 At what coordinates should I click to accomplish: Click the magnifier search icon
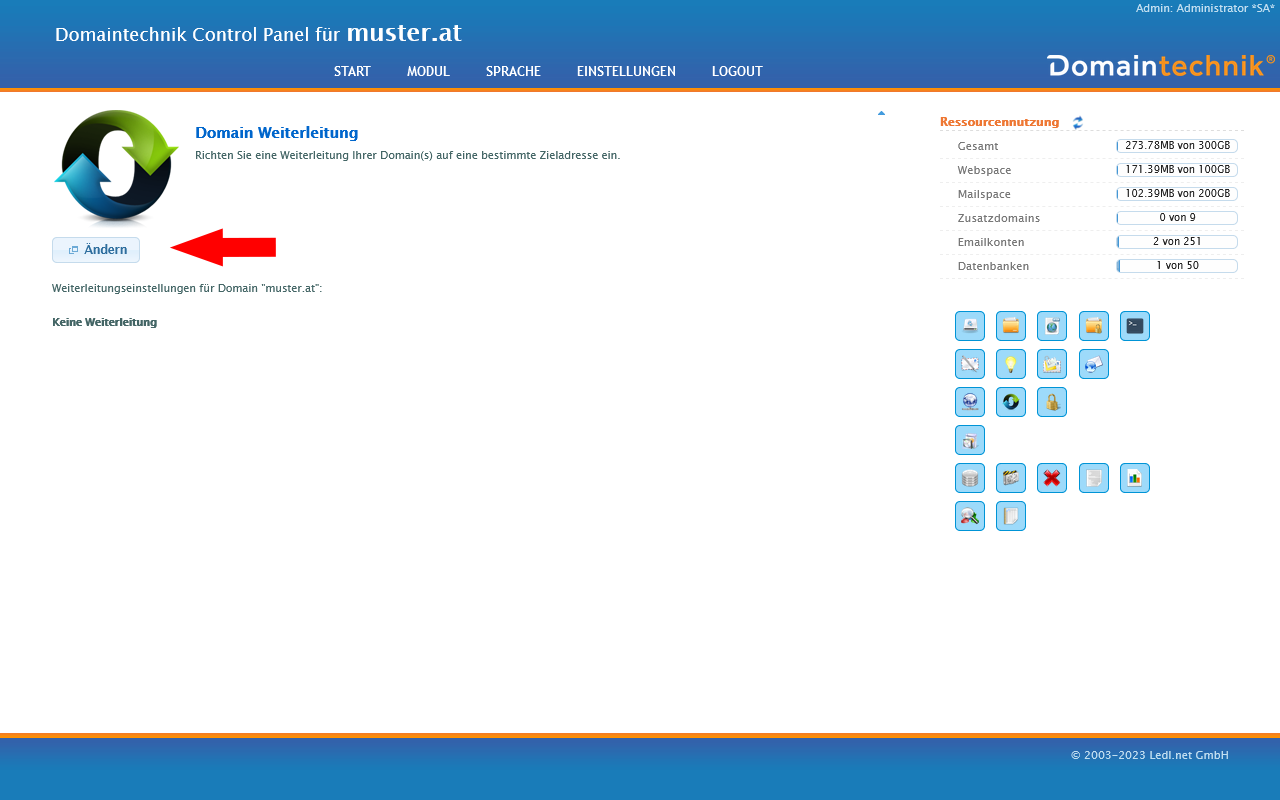pos(970,516)
